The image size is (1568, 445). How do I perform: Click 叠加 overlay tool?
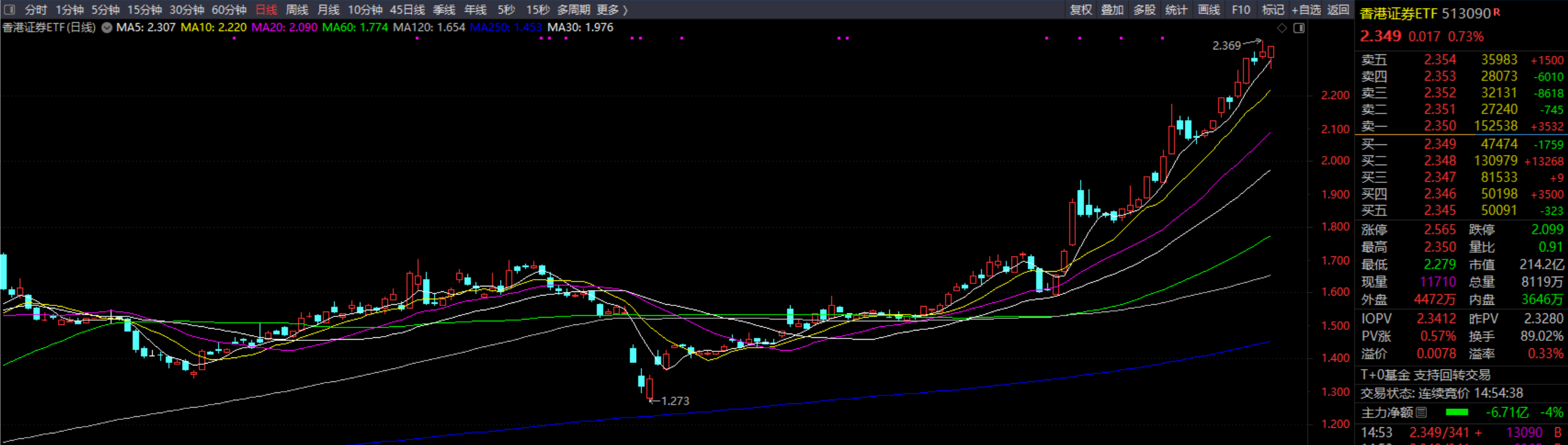(x=1112, y=10)
